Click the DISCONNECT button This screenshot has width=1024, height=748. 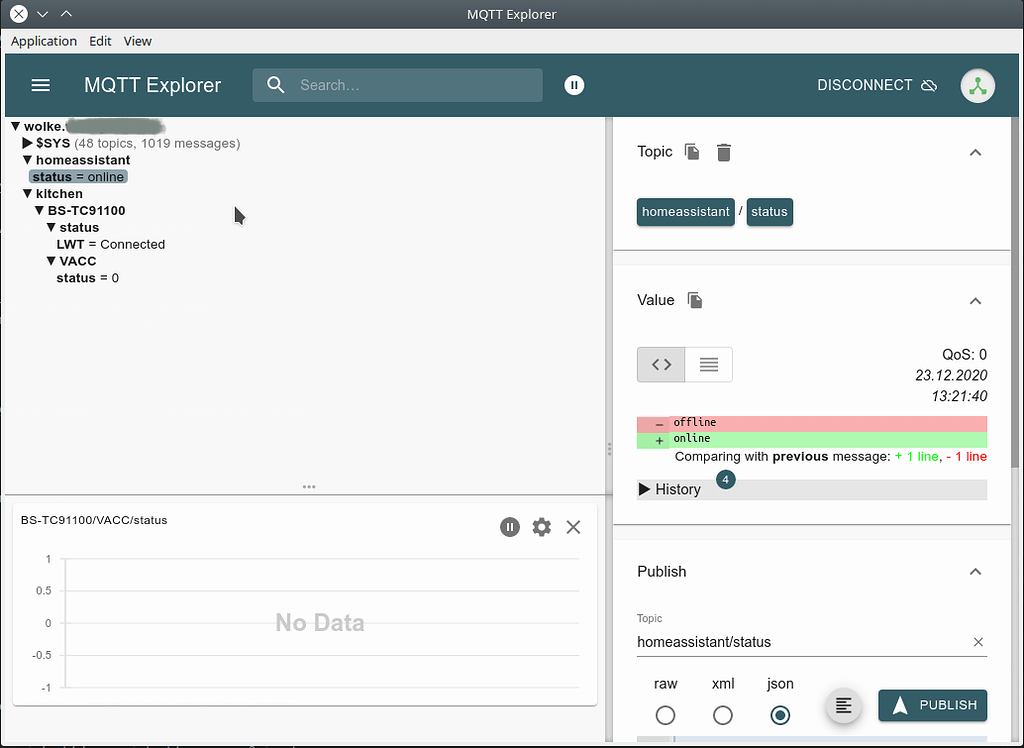point(864,85)
